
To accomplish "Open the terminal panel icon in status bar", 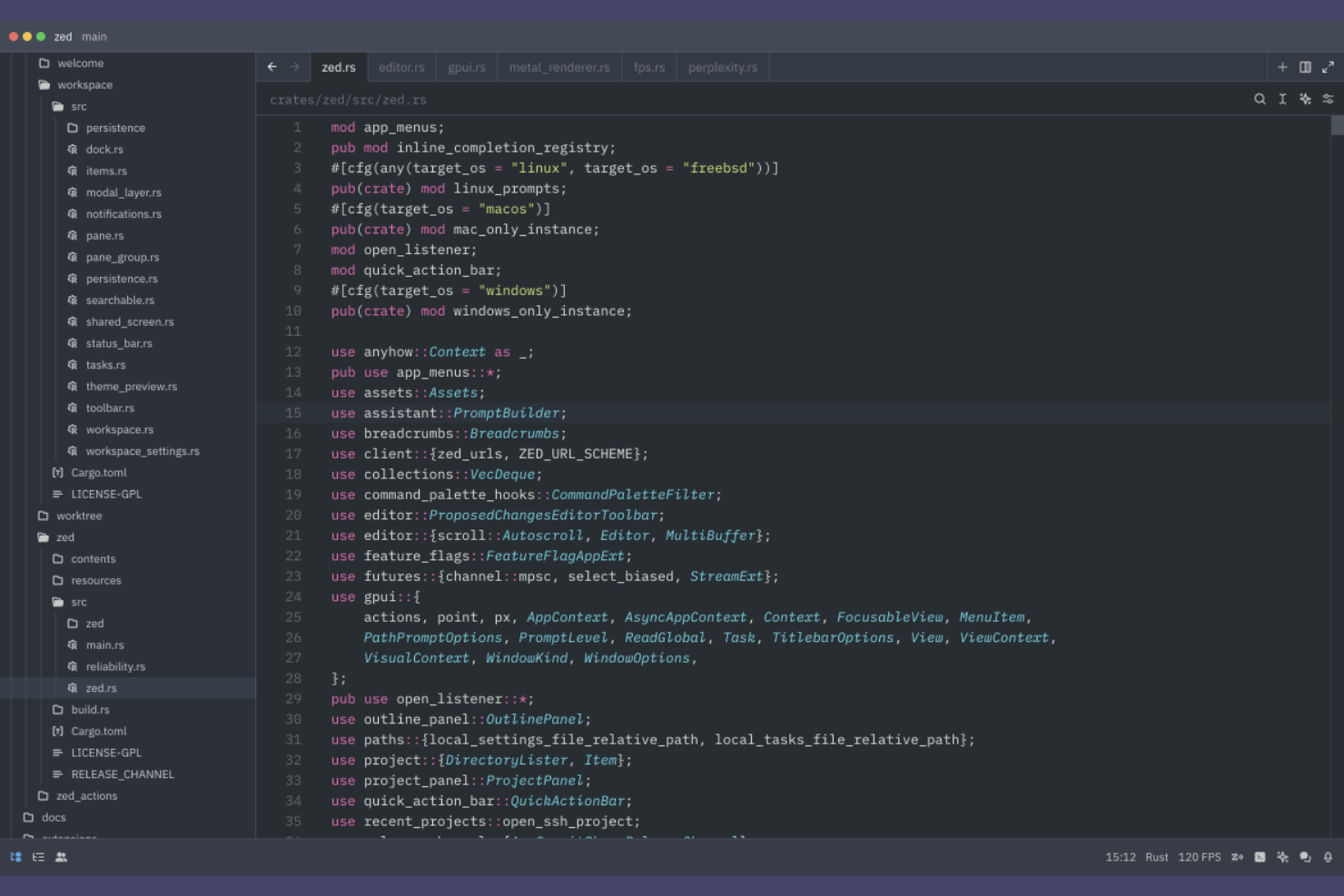I will coord(1260,857).
